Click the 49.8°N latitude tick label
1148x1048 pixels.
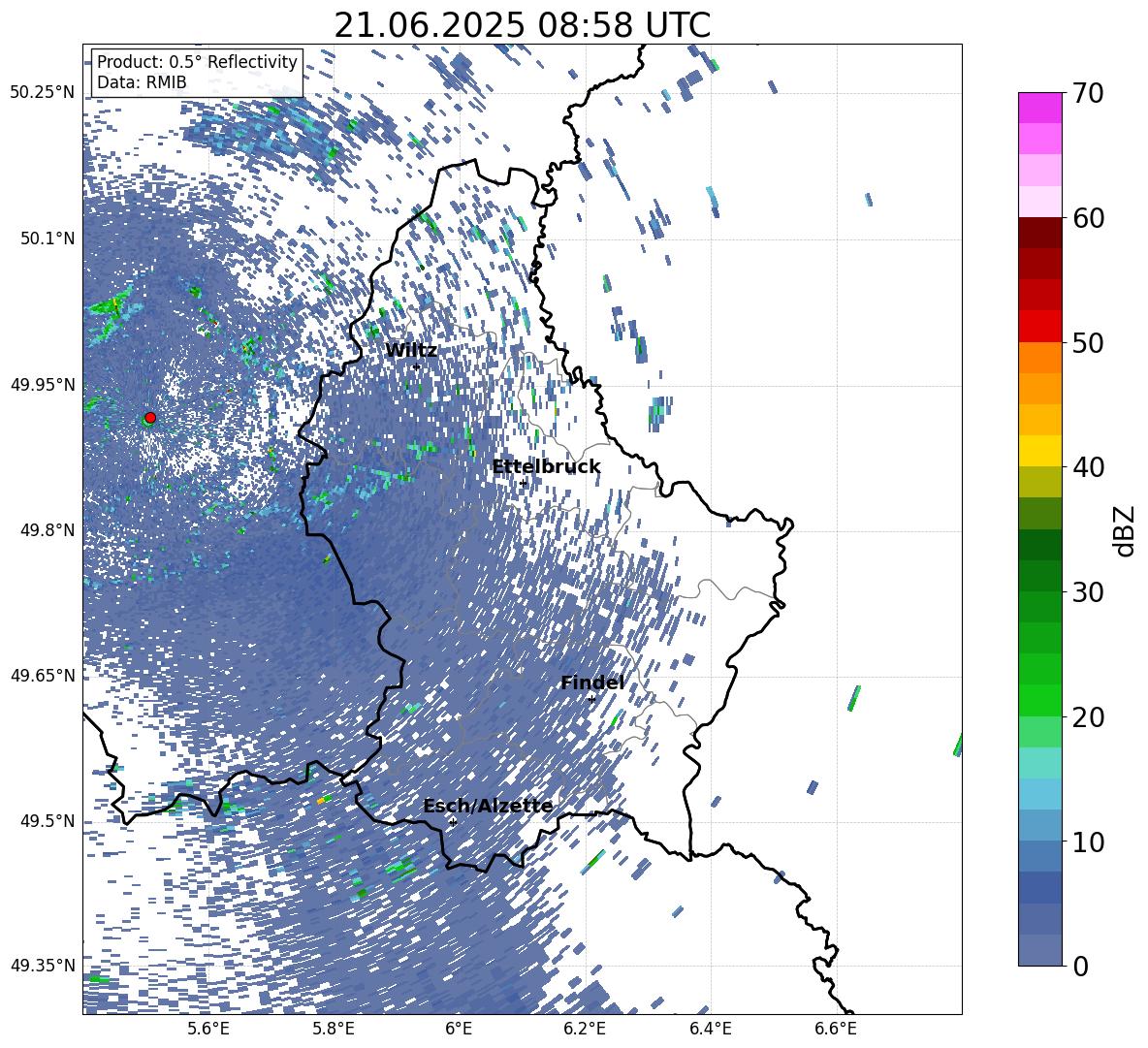point(47,530)
